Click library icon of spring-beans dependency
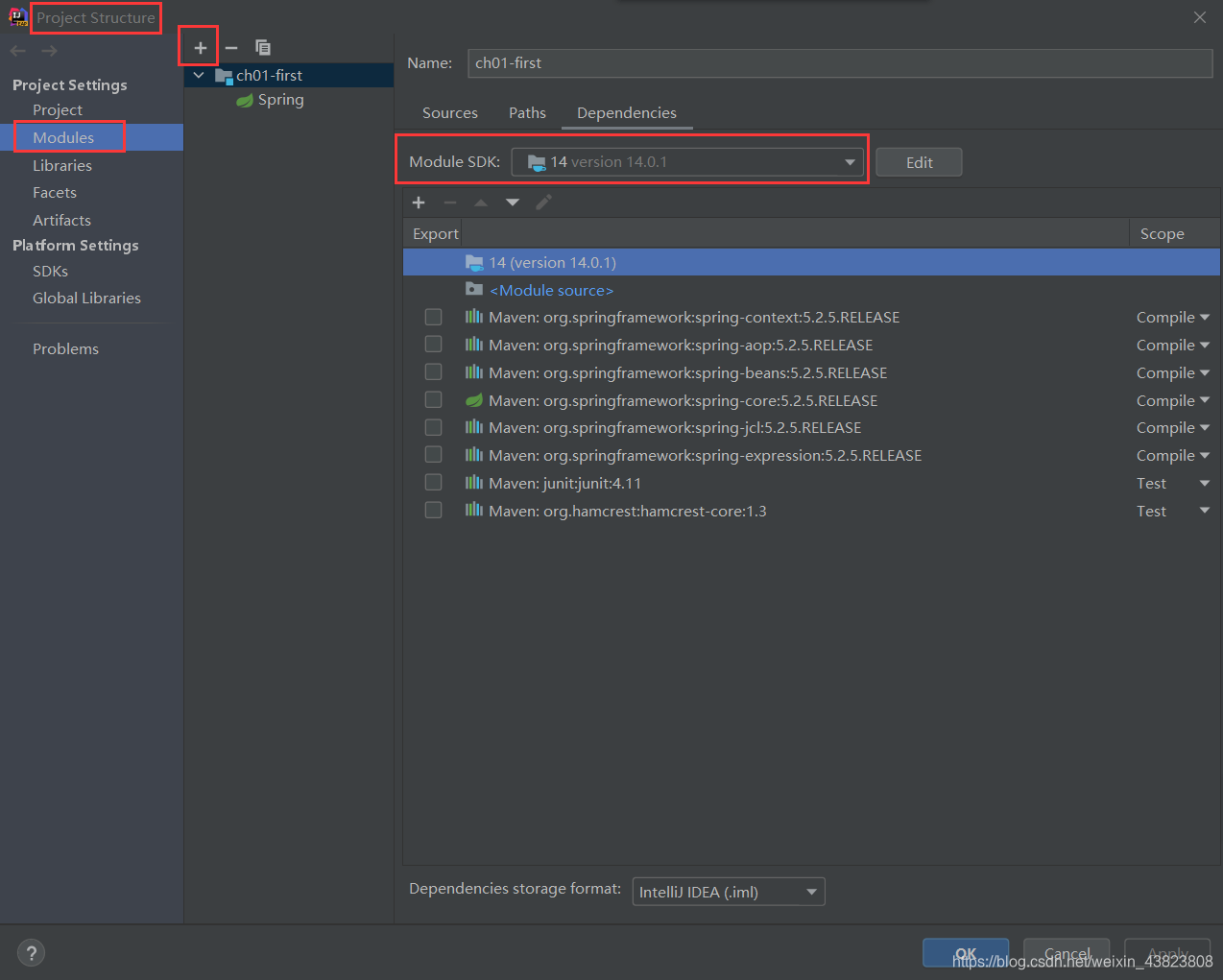The height and width of the screenshot is (980, 1223). coord(474,372)
